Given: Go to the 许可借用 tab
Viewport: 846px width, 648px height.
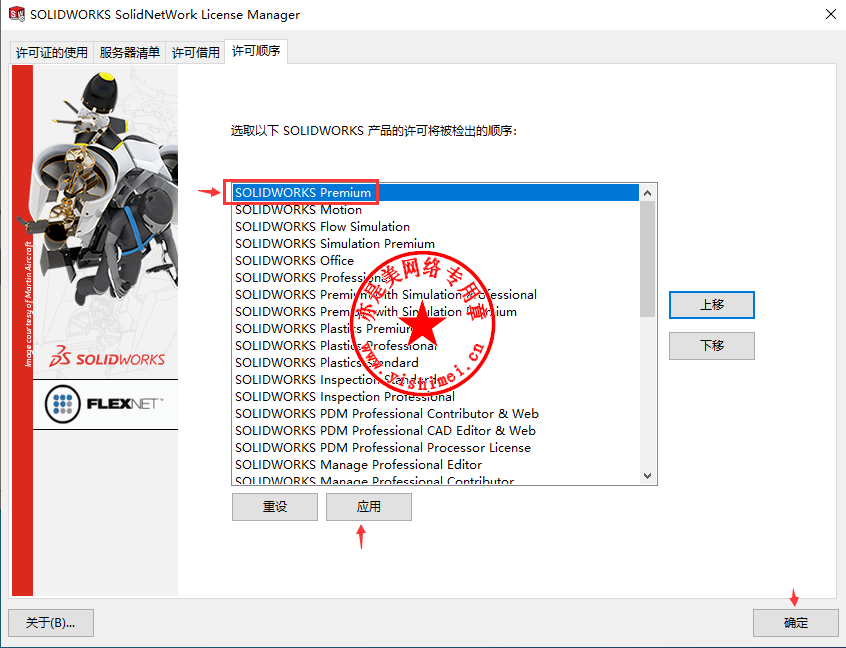Looking at the screenshot, I should (x=195, y=52).
